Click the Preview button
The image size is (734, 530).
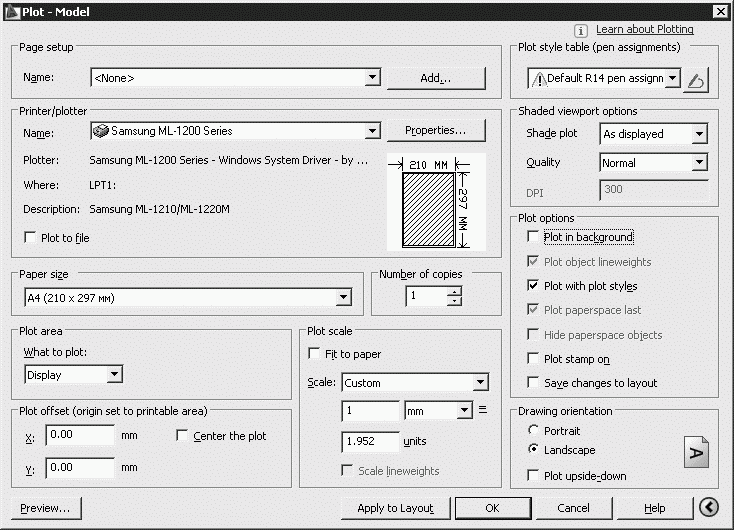[45, 508]
